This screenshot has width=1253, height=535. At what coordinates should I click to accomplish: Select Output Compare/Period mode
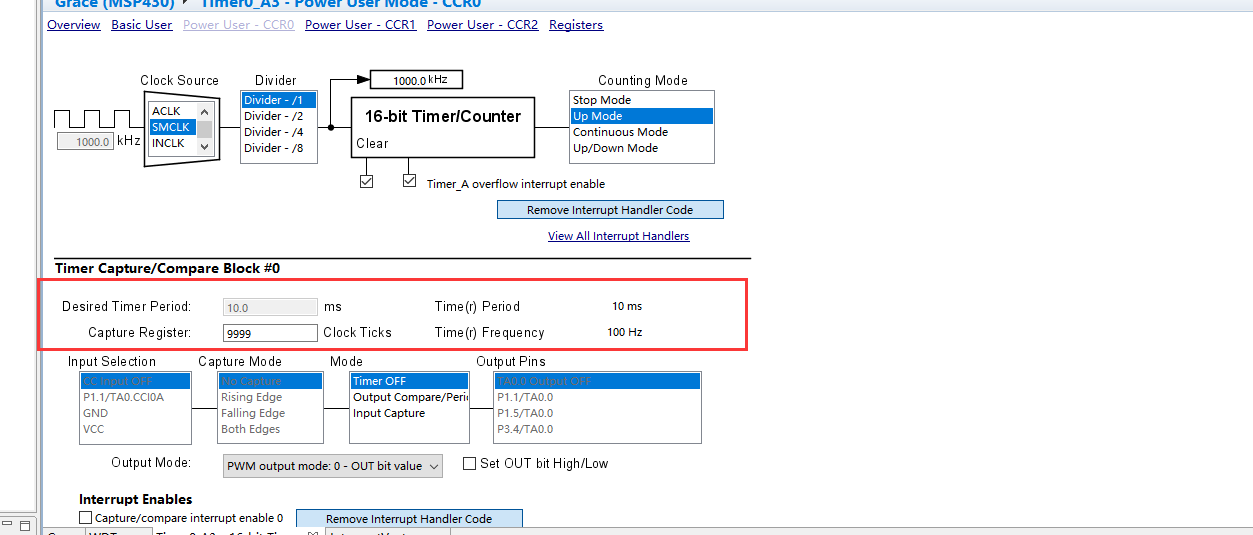(409, 397)
